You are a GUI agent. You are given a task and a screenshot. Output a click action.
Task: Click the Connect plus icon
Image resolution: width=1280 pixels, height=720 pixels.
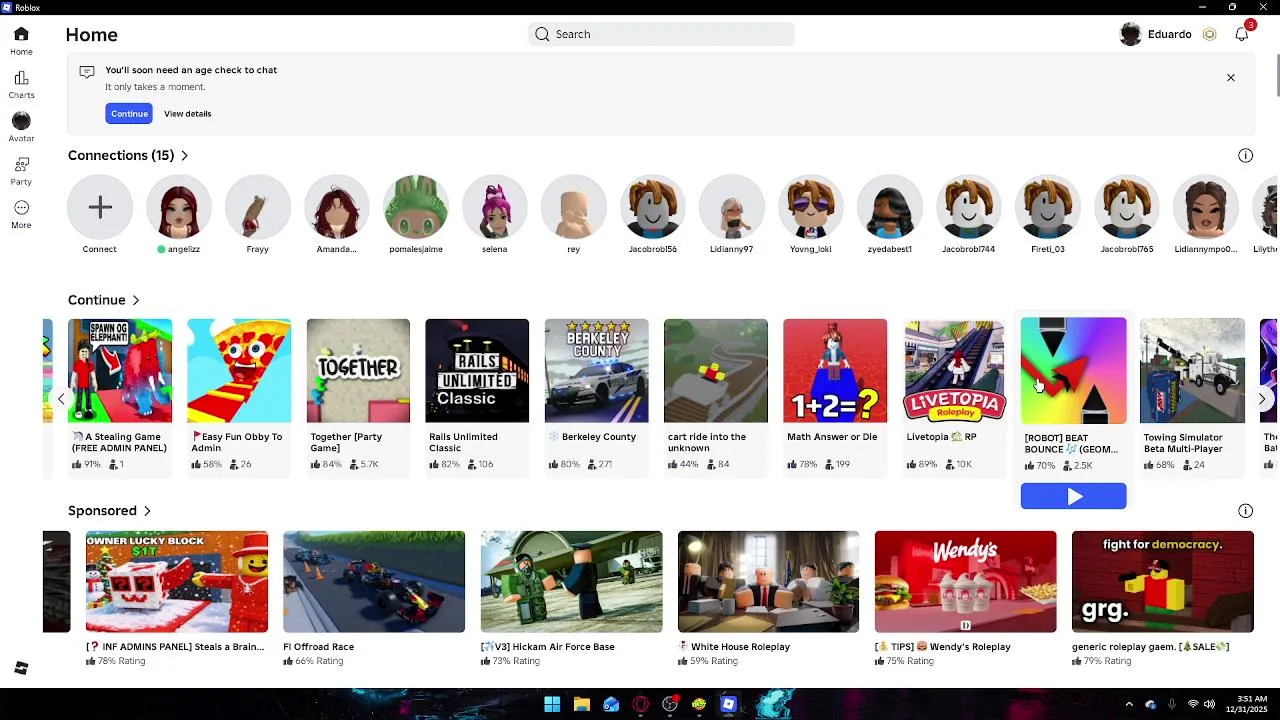pos(100,207)
